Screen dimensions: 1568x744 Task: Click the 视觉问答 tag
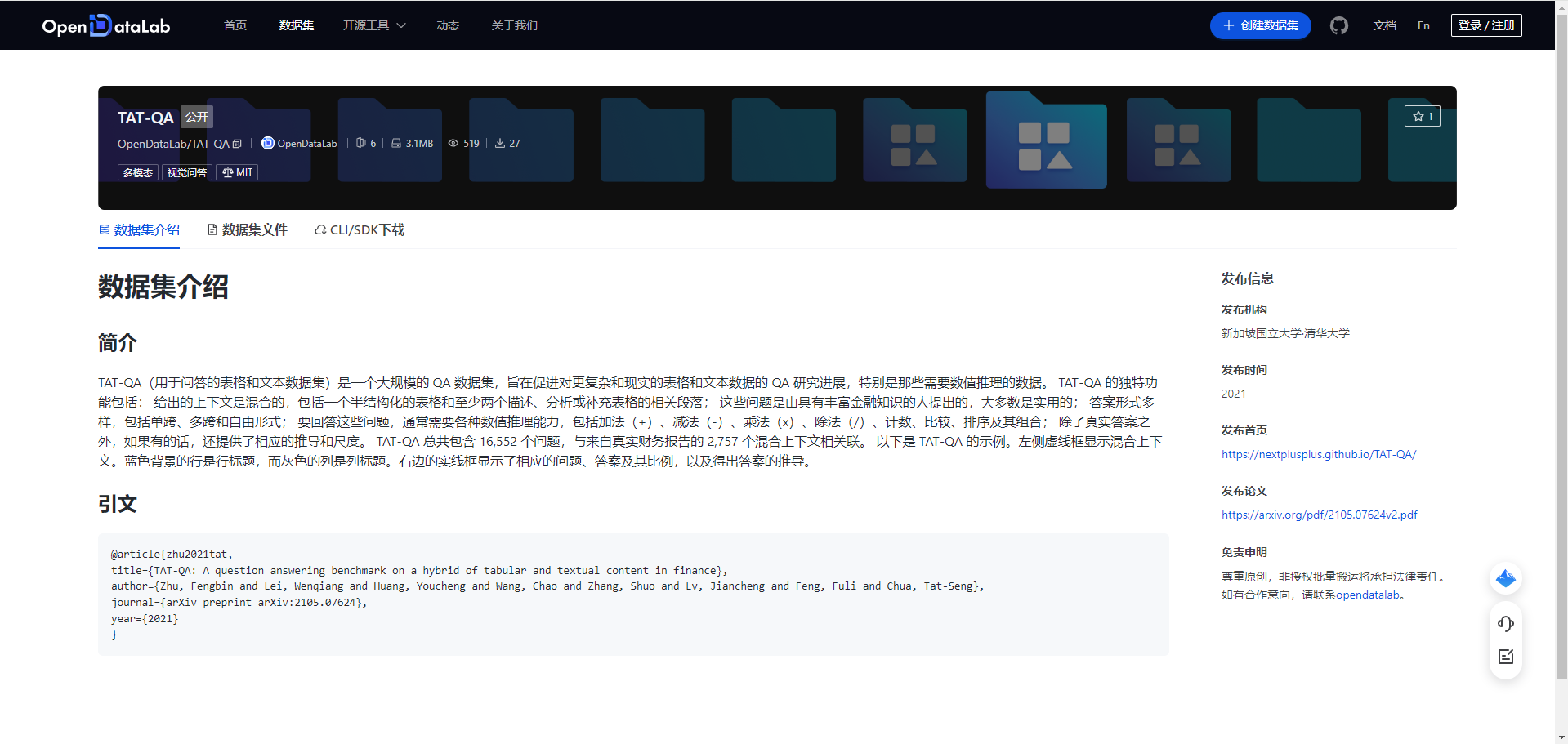pyautogui.click(x=186, y=172)
